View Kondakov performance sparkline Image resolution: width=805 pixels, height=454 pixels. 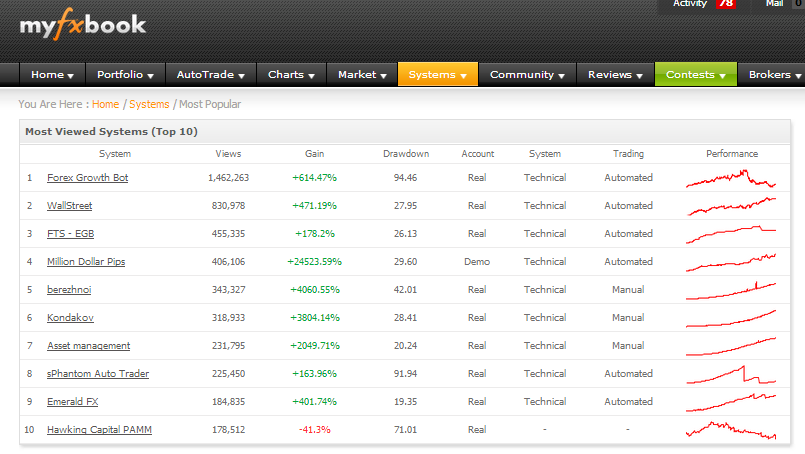(731, 318)
